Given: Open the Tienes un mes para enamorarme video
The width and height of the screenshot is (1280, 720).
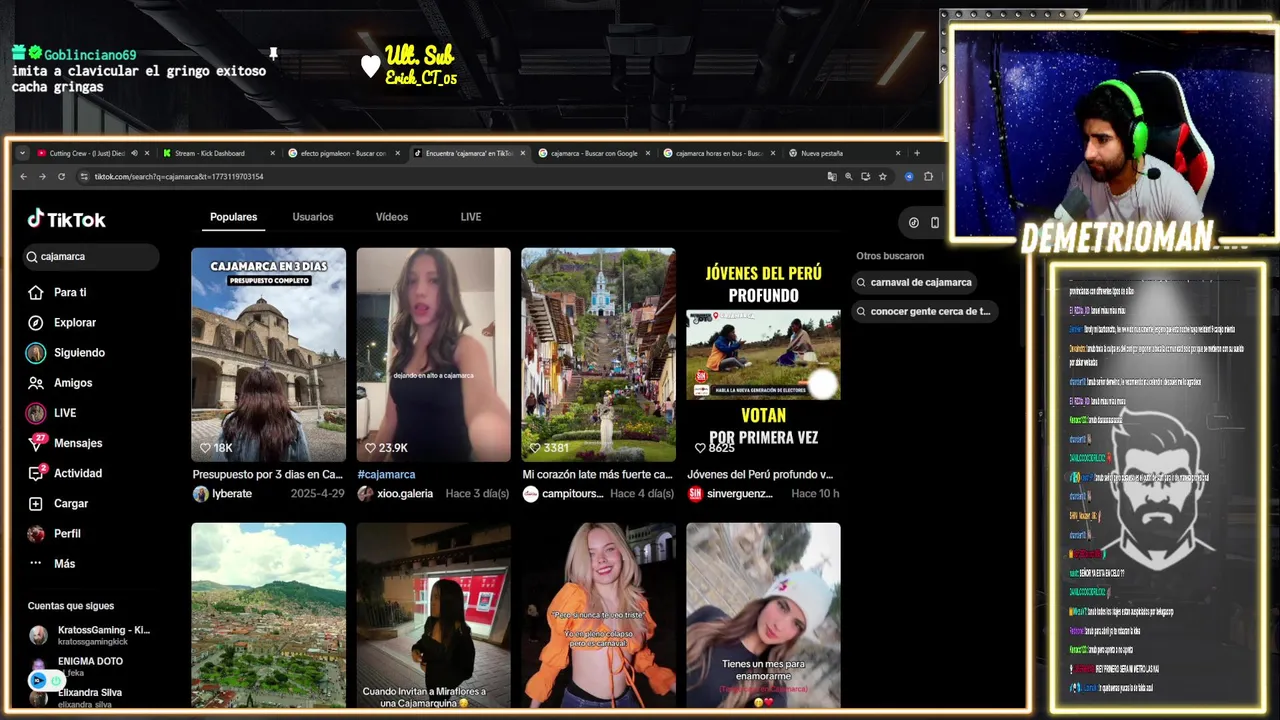Looking at the screenshot, I should 763,615.
